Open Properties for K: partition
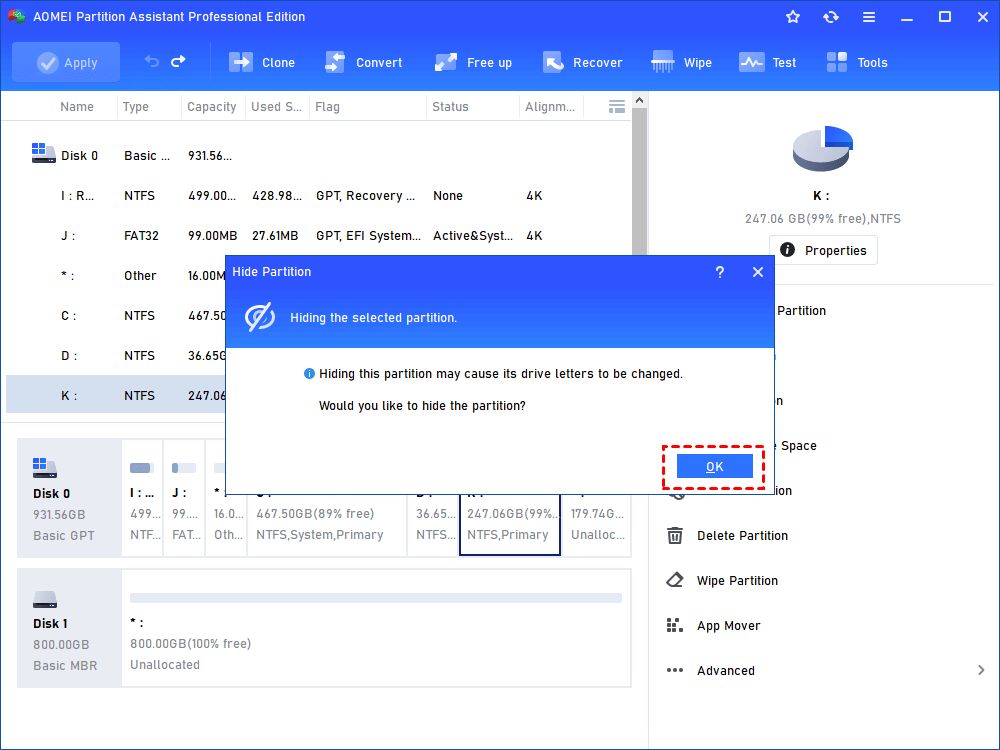This screenshot has width=1000, height=750. 823,250
